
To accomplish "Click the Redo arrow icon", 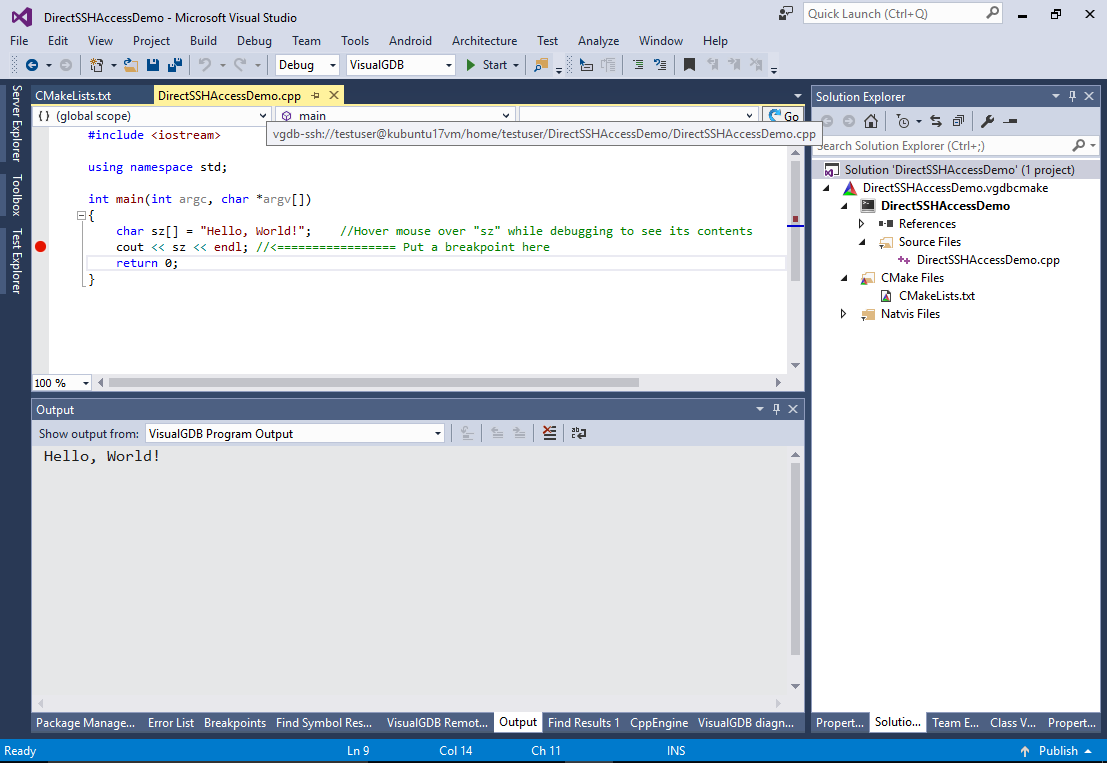I will pos(240,65).
